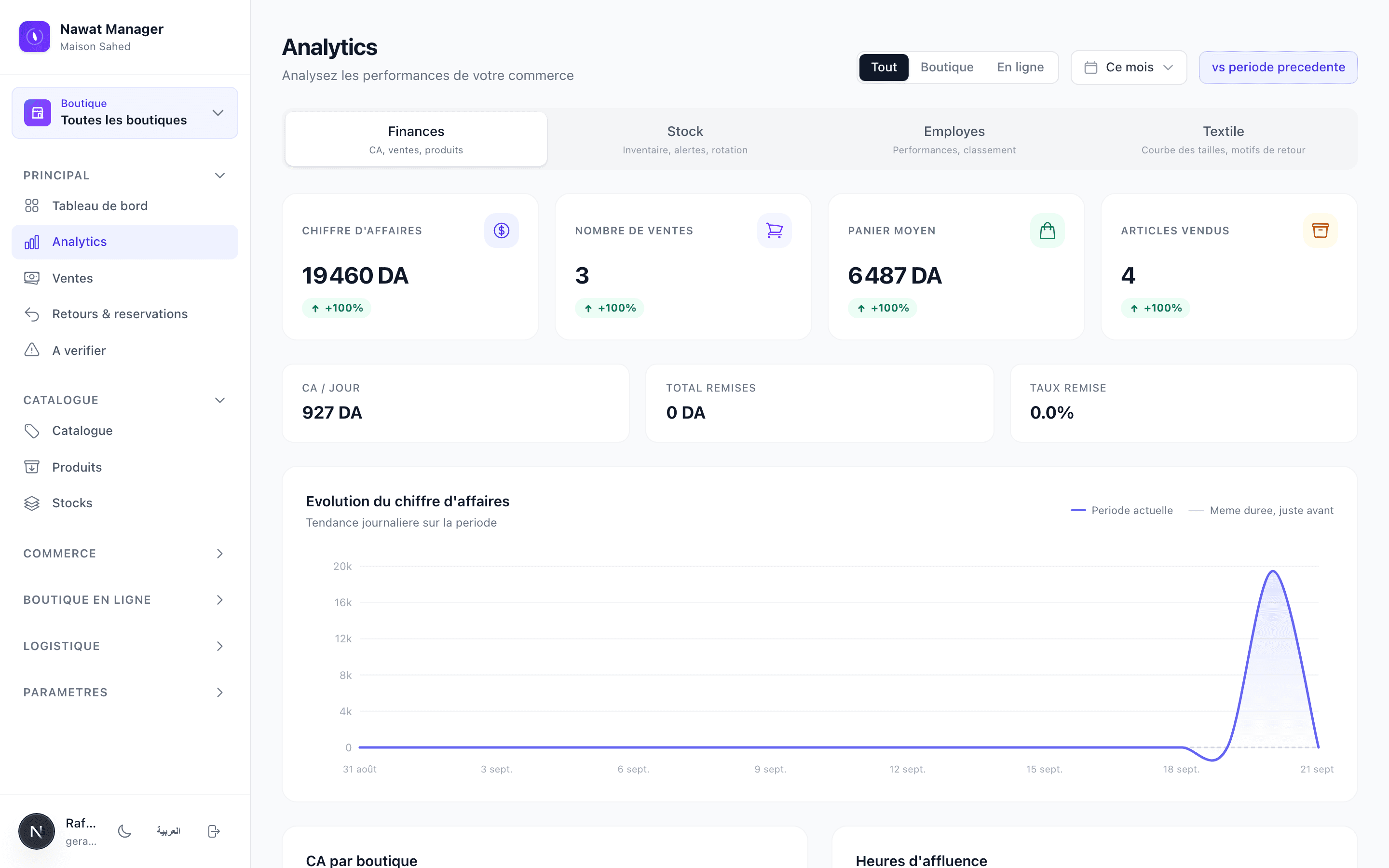Select the Tout channel filter
Viewport: 1389px width, 868px height.
884,67
